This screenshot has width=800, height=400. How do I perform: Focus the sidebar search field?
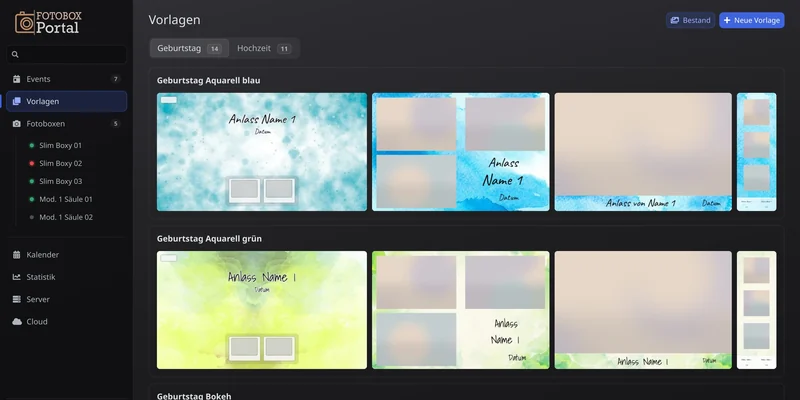66,54
